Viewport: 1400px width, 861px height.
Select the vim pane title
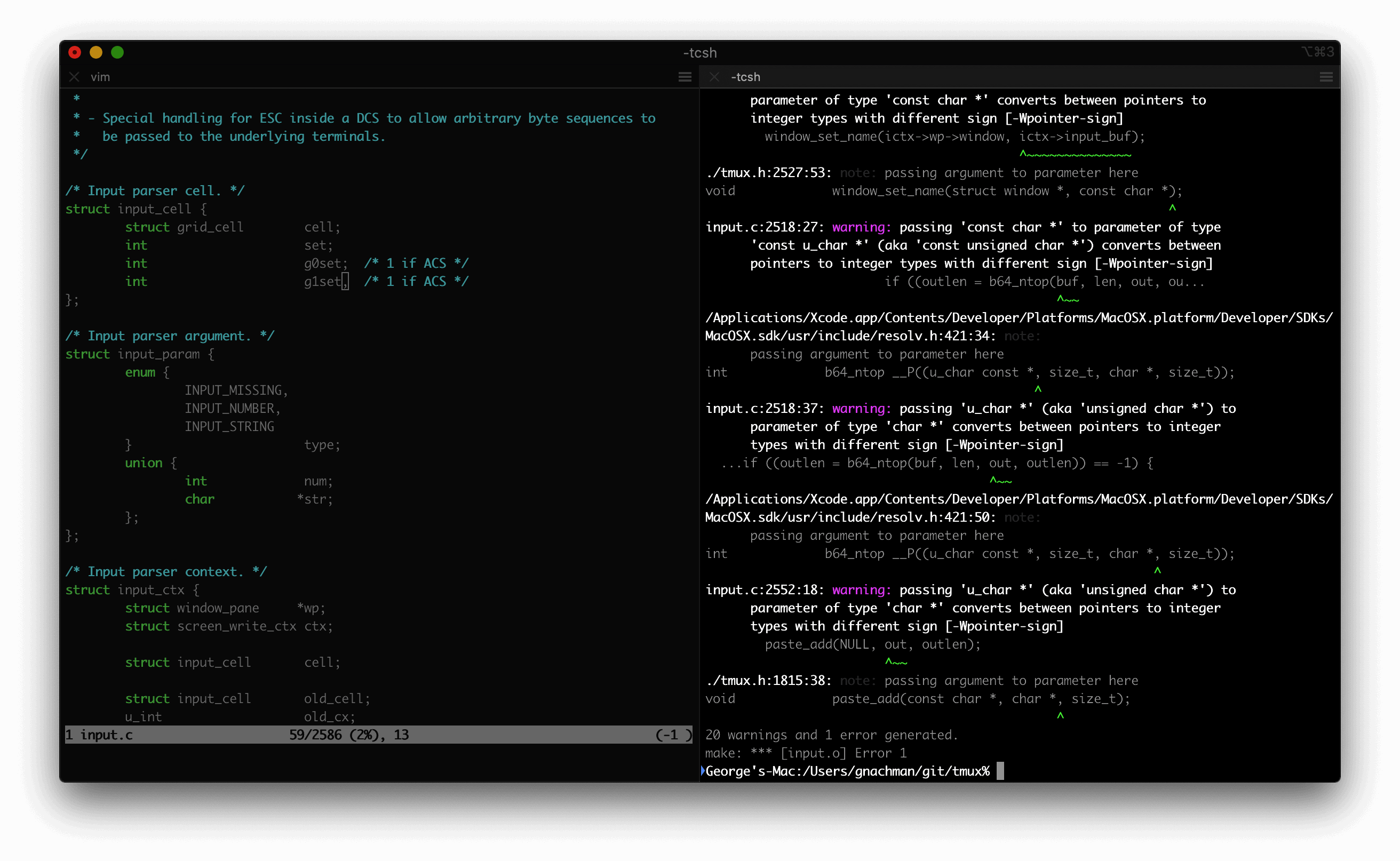click(x=100, y=77)
